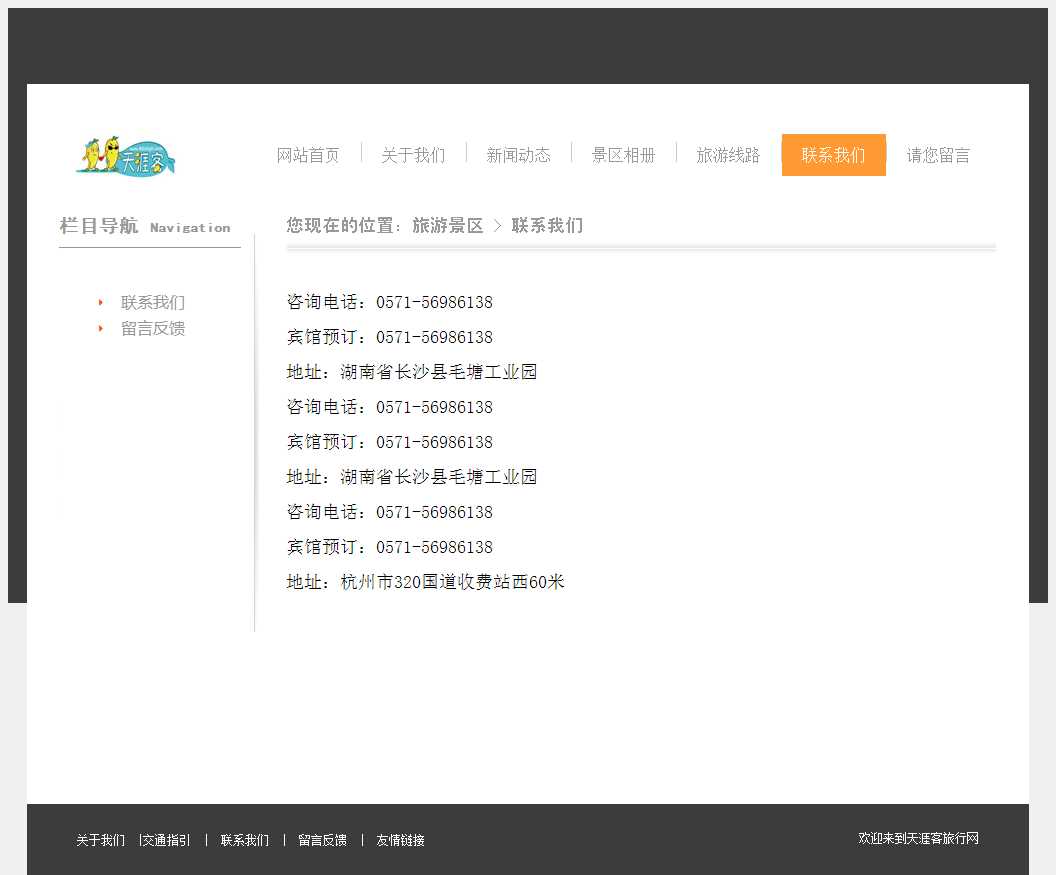This screenshot has width=1056, height=875.
Task: Open 网站首页 in the top navigation
Action: 308,155
